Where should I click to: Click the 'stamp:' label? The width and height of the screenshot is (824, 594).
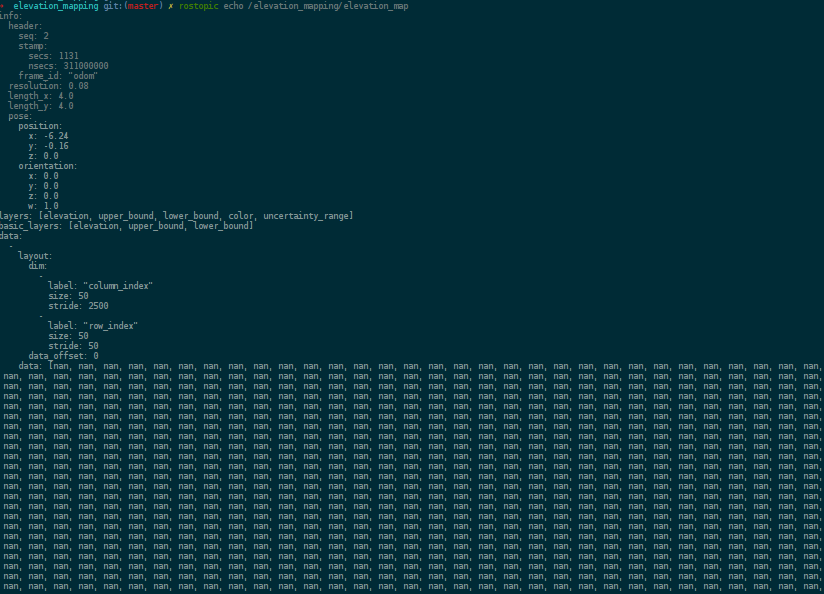pos(33,46)
